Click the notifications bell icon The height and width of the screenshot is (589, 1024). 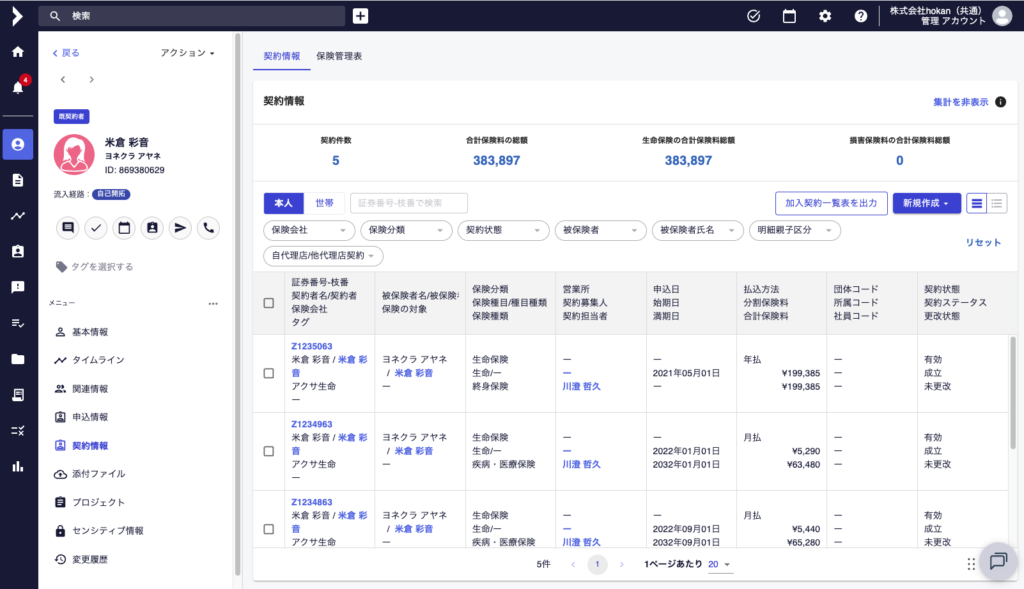pos(17,88)
